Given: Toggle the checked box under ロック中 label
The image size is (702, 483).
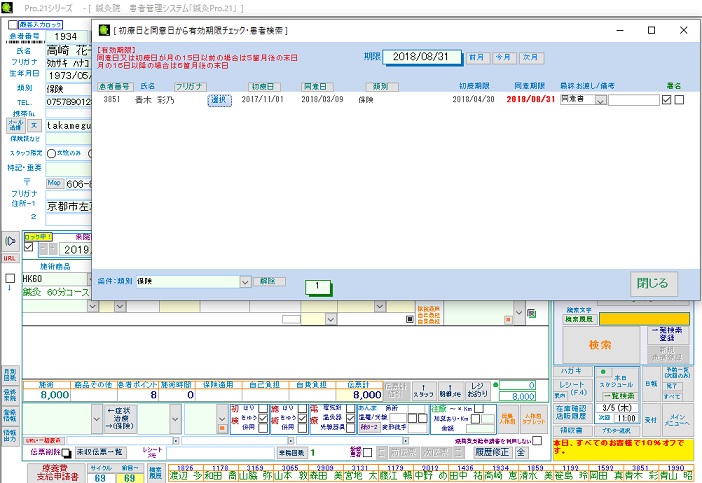Looking at the screenshot, I should pyautogui.click(x=29, y=247).
